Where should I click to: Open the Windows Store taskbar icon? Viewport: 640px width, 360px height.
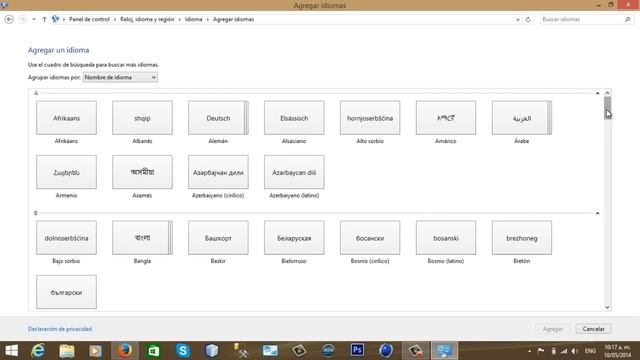(x=153, y=351)
